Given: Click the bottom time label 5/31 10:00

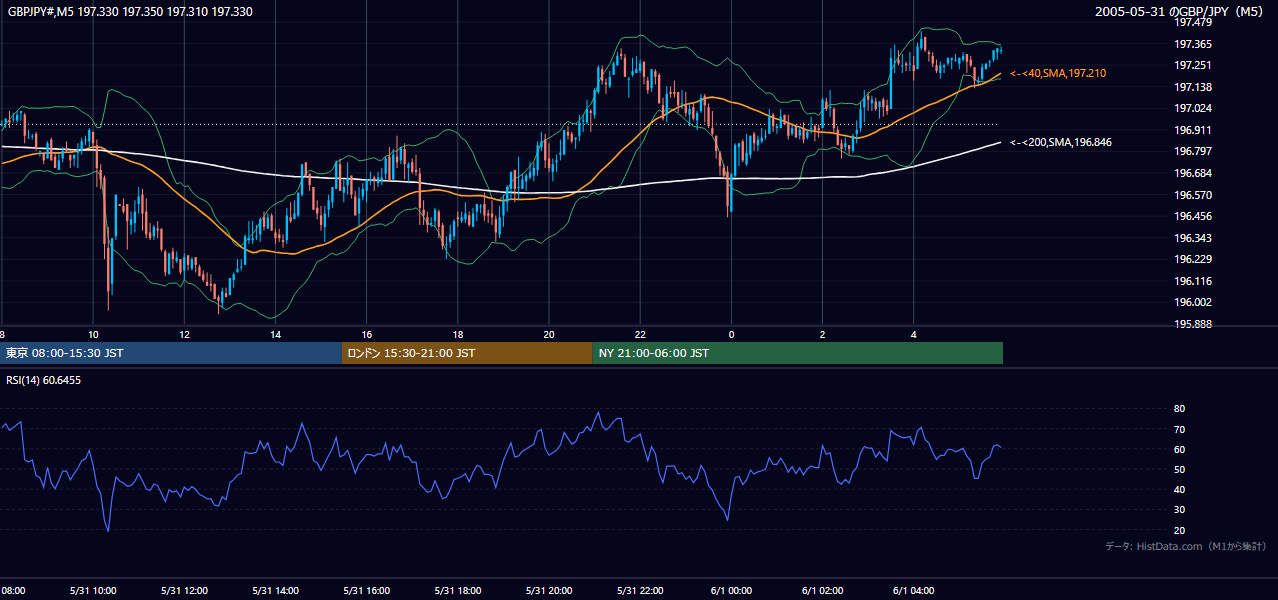Looking at the screenshot, I should coord(92,590).
